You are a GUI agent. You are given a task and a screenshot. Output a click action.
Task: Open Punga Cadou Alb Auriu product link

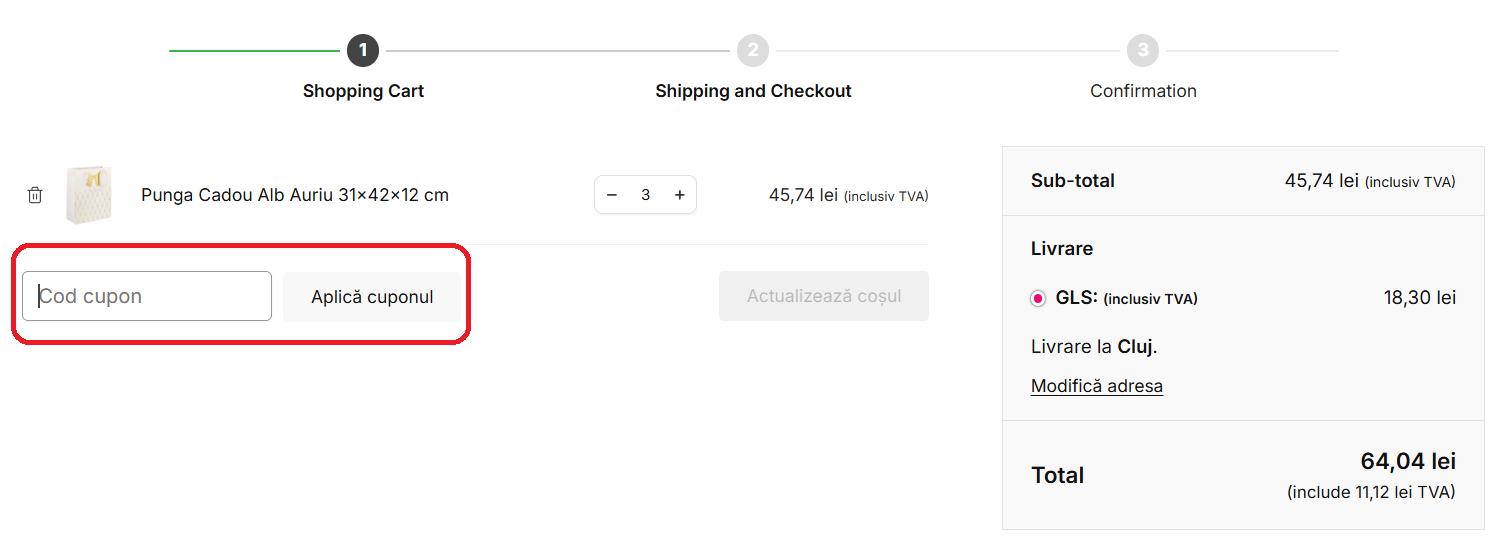(295, 195)
